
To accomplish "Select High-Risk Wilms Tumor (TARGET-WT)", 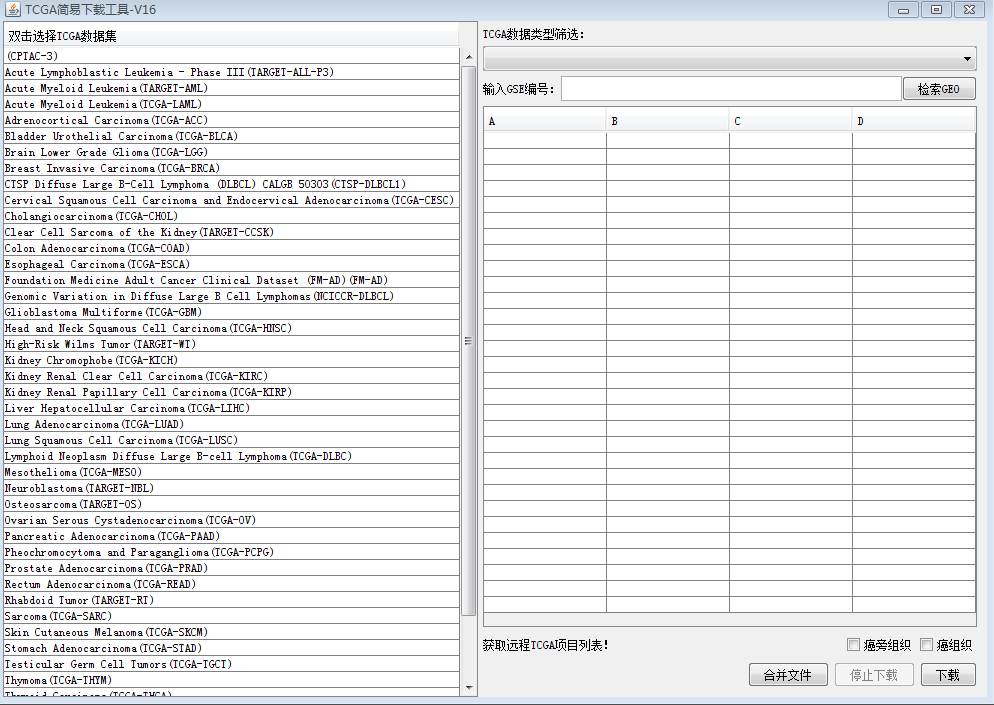I will tap(231, 344).
